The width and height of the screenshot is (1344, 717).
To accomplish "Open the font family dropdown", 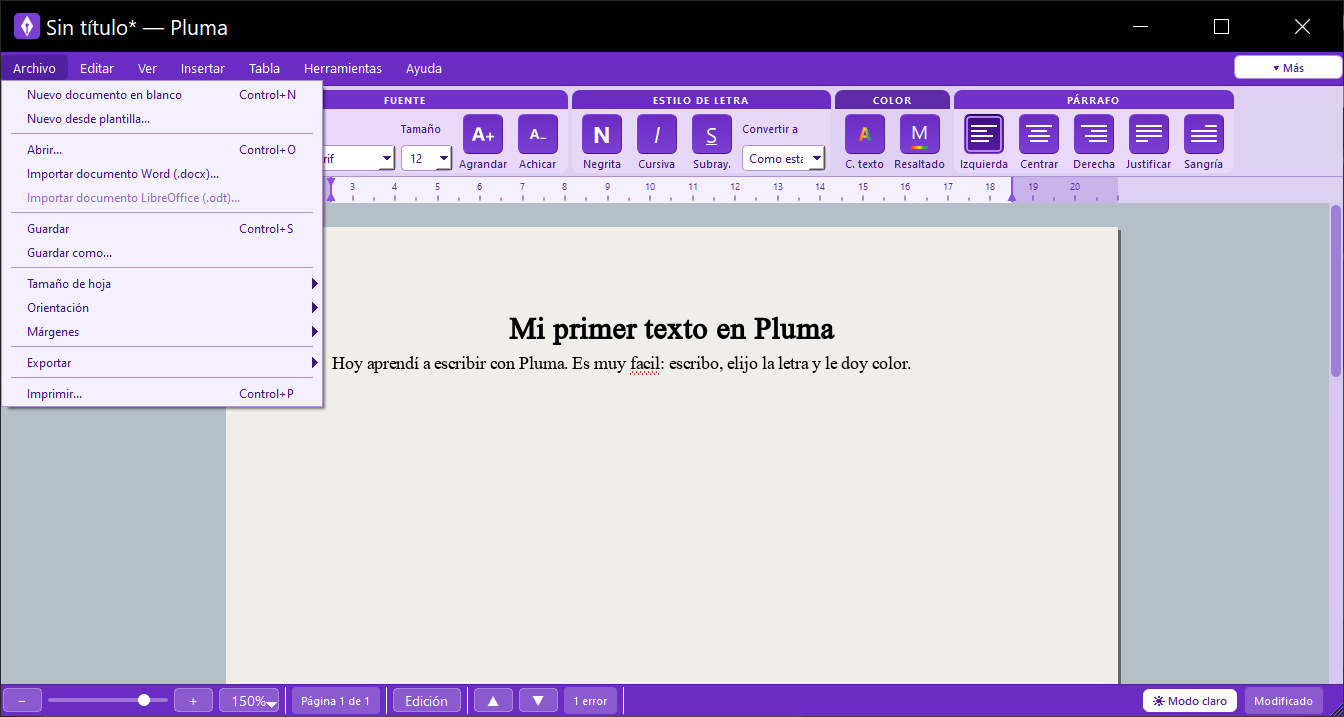I will pos(358,158).
